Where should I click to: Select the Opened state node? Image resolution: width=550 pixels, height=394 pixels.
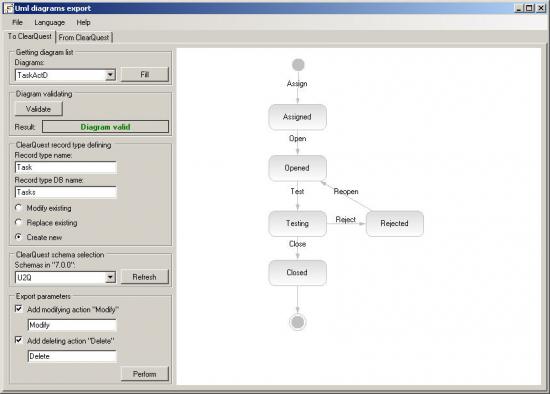[x=297, y=168]
